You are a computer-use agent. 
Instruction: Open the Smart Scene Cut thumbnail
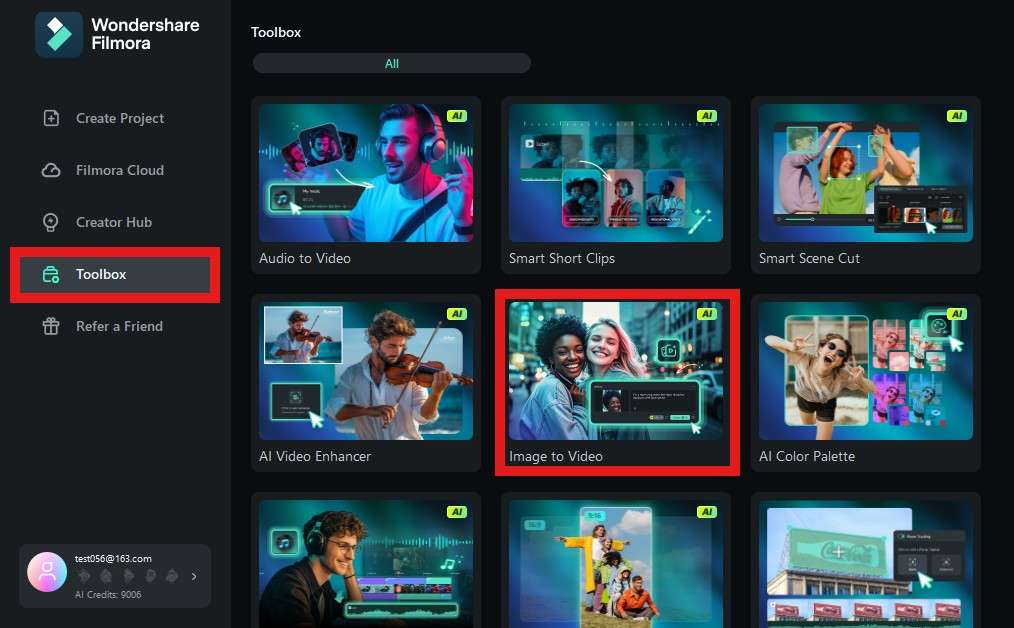tap(865, 173)
